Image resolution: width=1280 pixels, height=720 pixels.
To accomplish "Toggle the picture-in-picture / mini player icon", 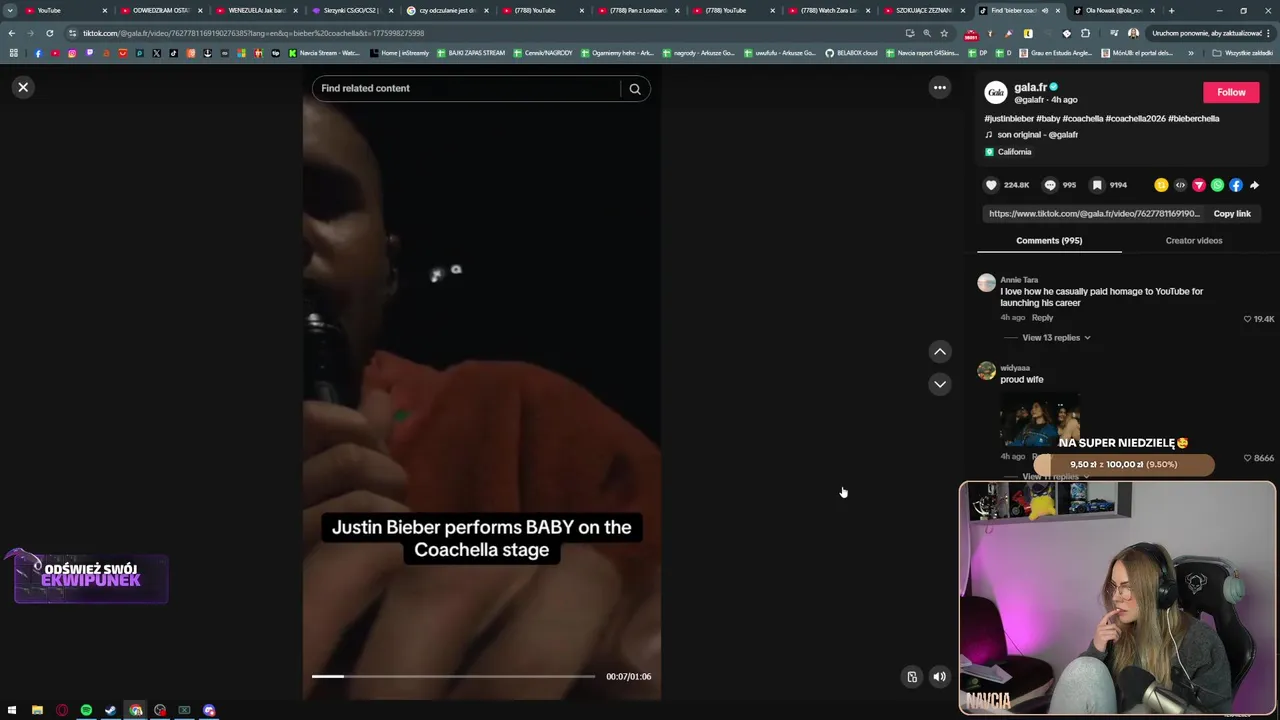I will [x=911, y=677].
